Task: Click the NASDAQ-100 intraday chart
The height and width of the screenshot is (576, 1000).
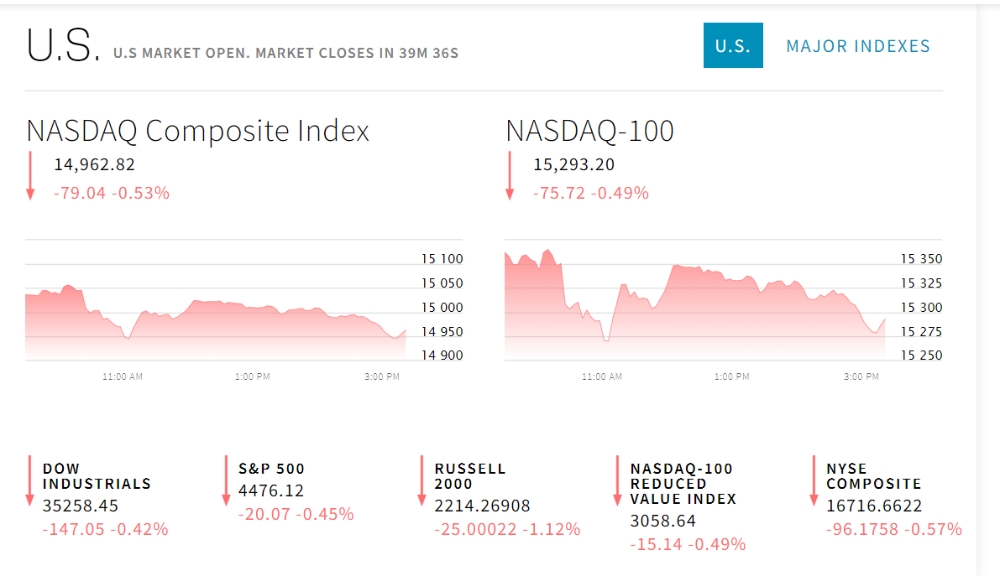Action: [x=695, y=300]
